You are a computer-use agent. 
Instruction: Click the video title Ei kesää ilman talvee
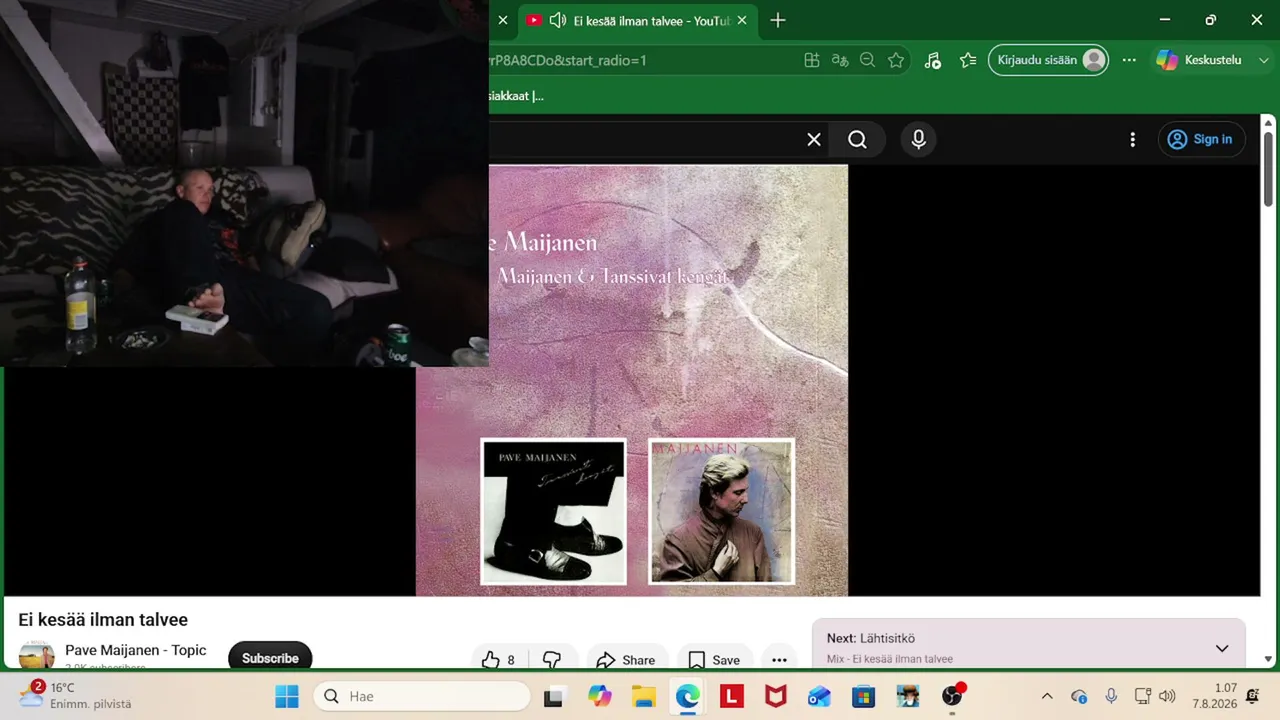coord(103,620)
